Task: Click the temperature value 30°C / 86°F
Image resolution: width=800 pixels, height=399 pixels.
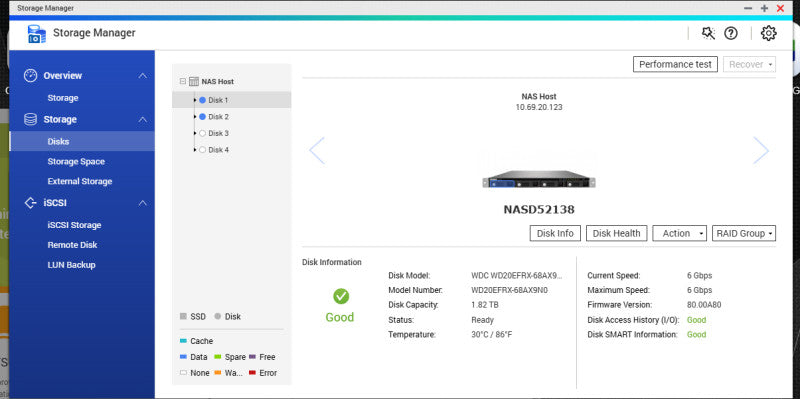Action: pyautogui.click(x=492, y=335)
